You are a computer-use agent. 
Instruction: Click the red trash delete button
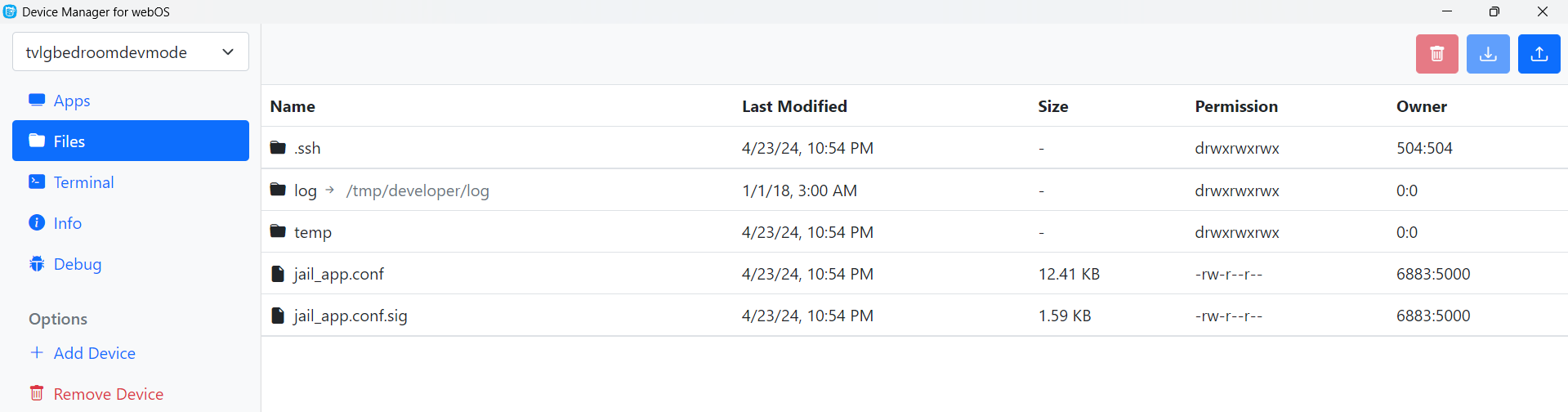[x=1436, y=54]
